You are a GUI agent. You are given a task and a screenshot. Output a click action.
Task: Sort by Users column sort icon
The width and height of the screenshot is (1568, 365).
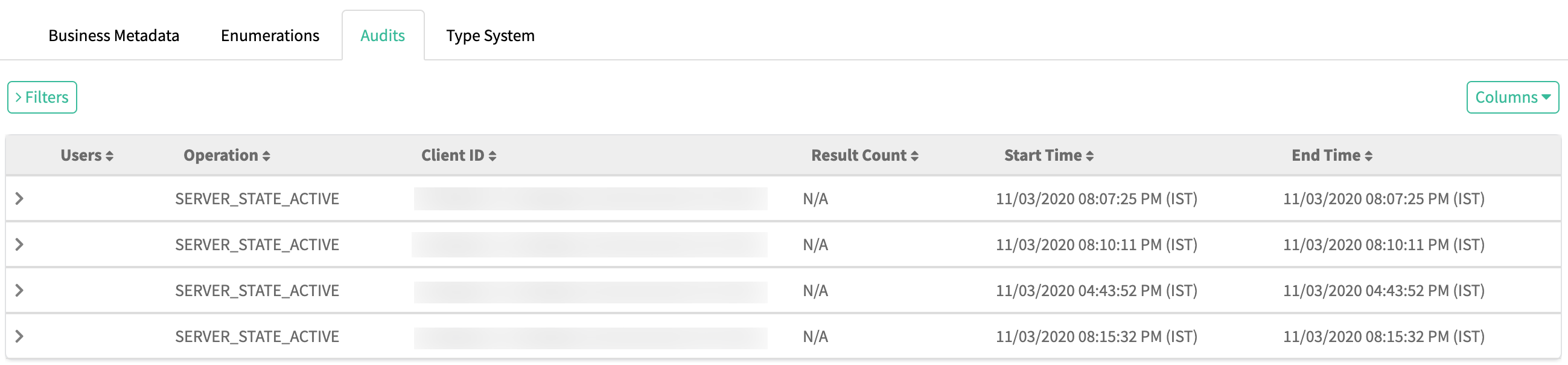point(110,156)
